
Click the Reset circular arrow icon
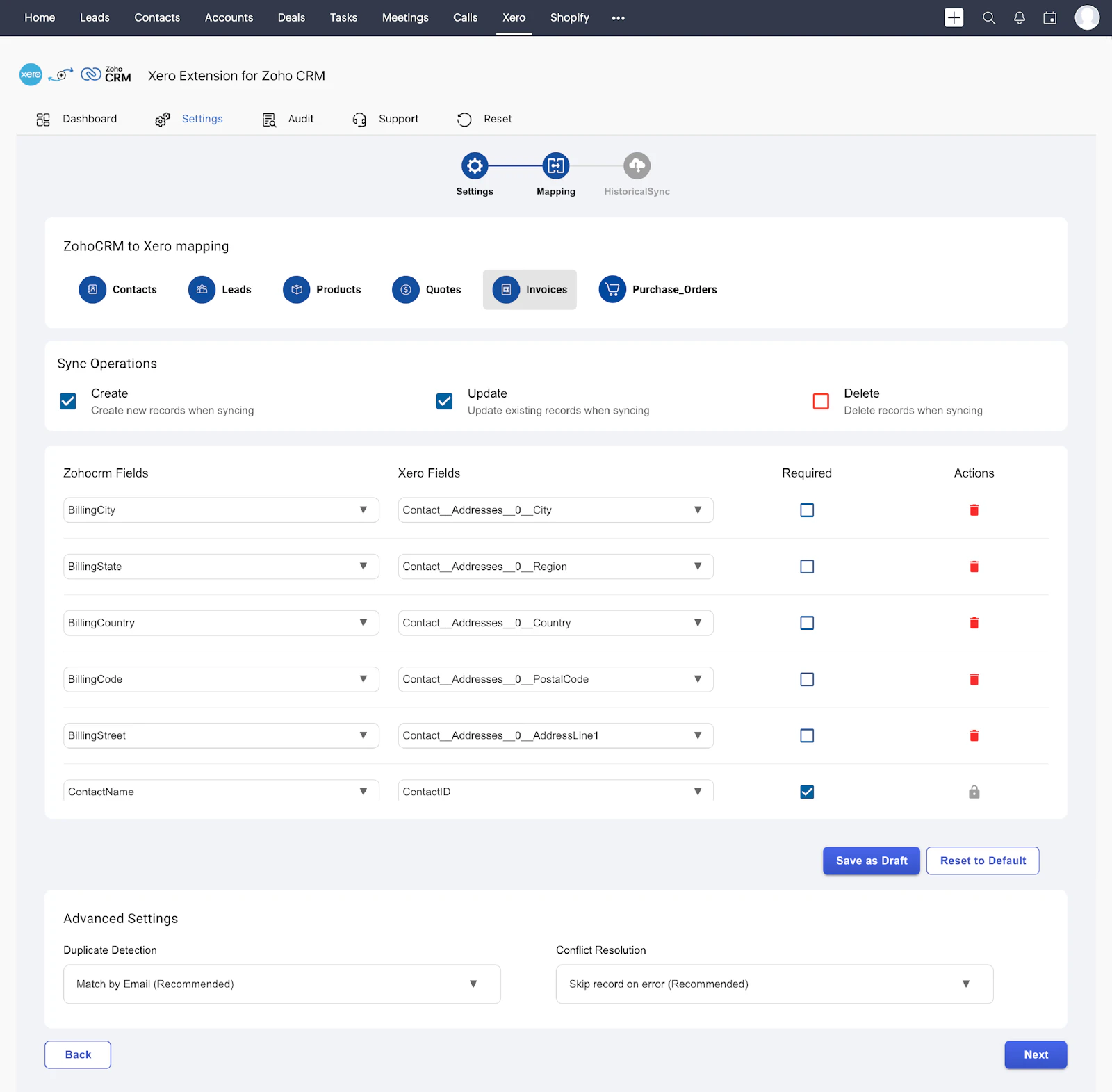click(464, 120)
